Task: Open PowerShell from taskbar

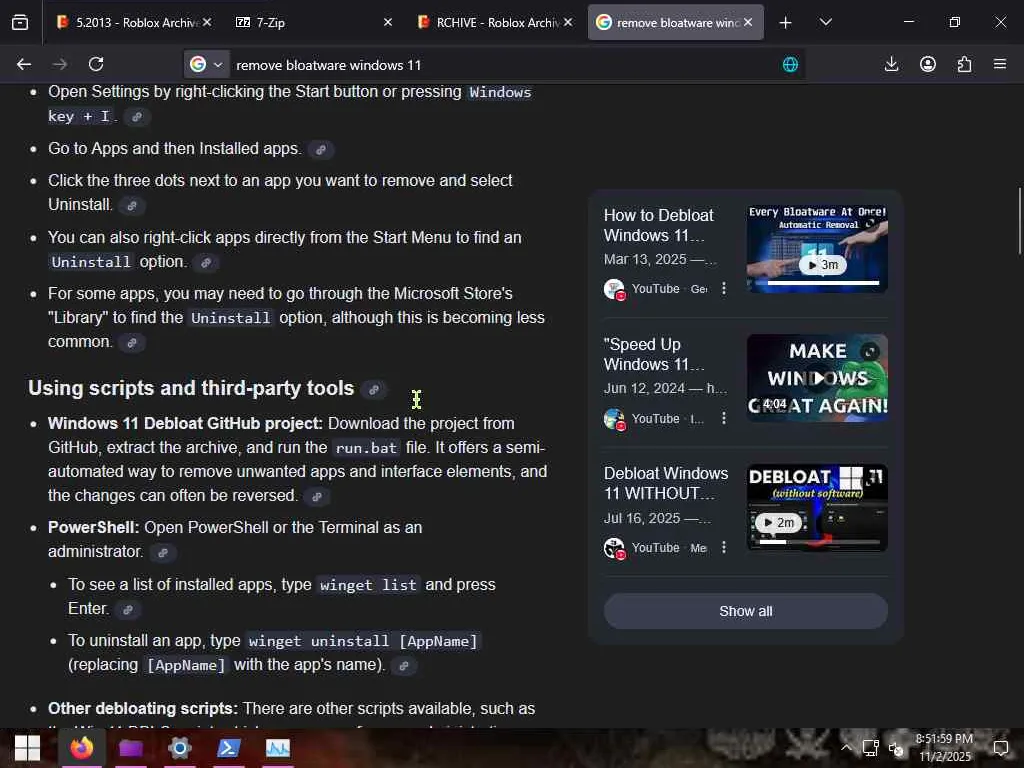Action: 229,748
